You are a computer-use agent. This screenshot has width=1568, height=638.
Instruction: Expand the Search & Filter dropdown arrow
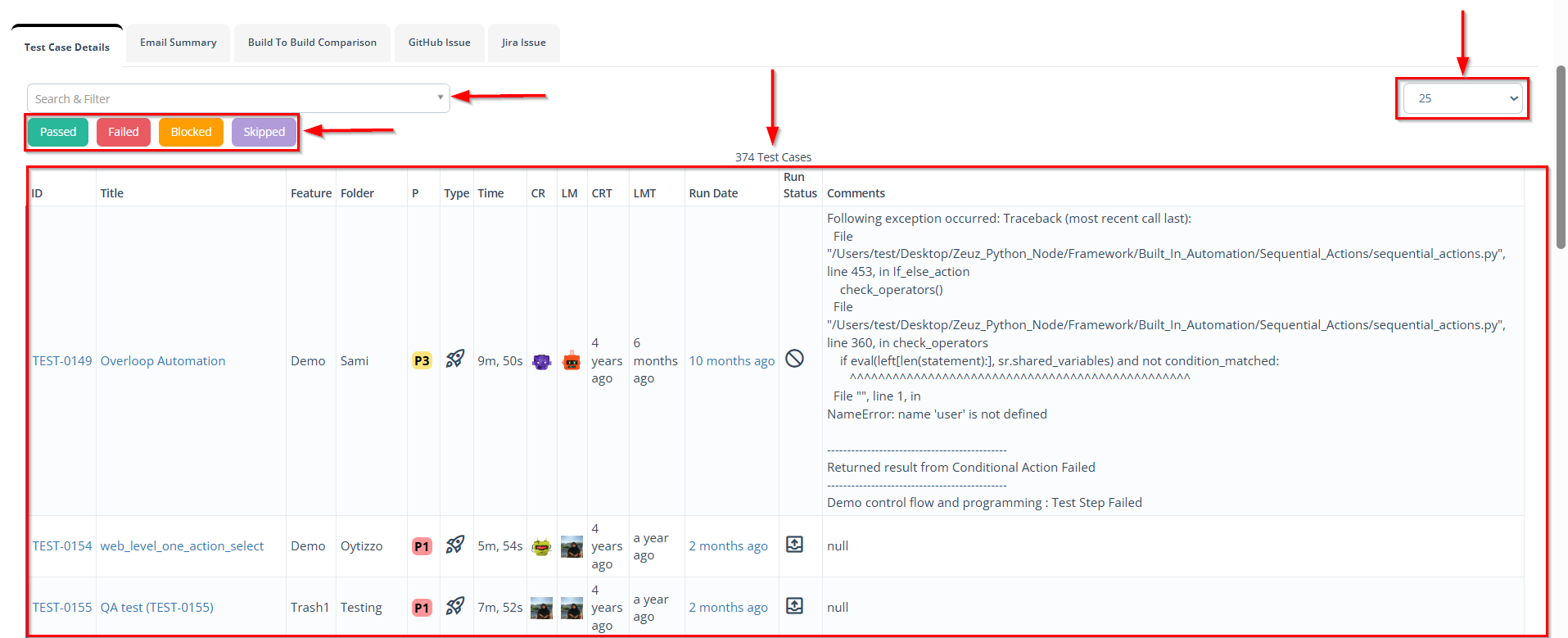(441, 97)
